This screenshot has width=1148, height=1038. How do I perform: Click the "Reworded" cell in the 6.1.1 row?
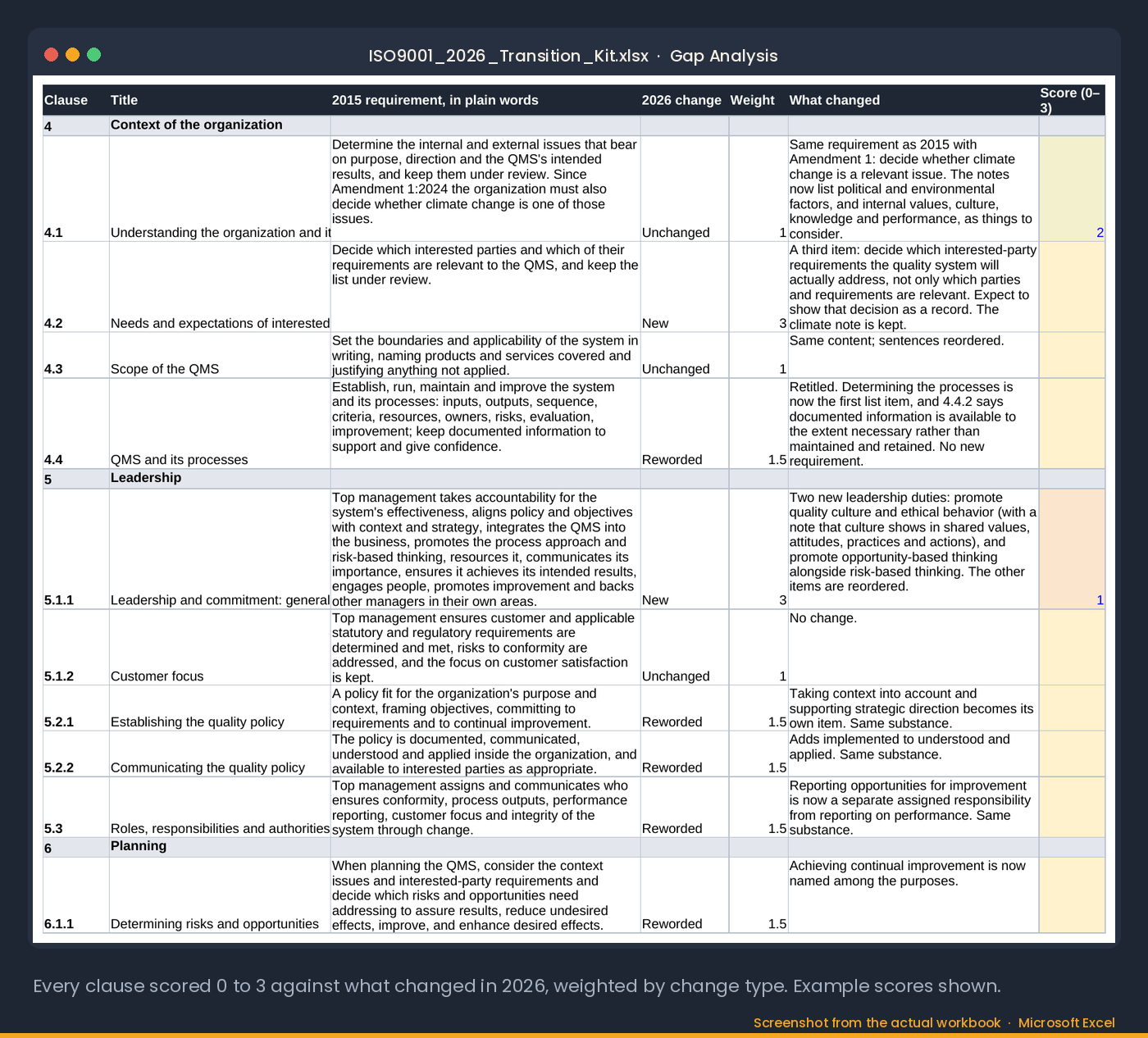pyautogui.click(x=685, y=895)
